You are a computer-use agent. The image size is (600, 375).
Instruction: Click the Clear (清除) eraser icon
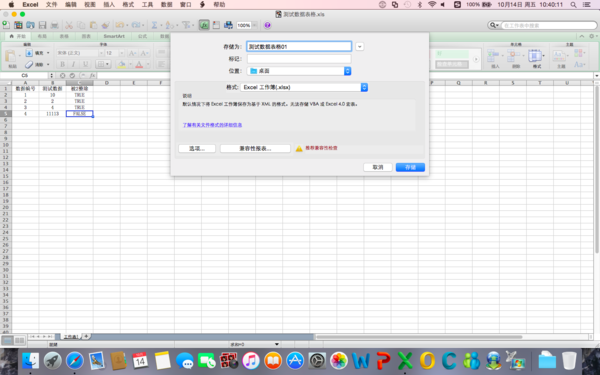(29, 64)
